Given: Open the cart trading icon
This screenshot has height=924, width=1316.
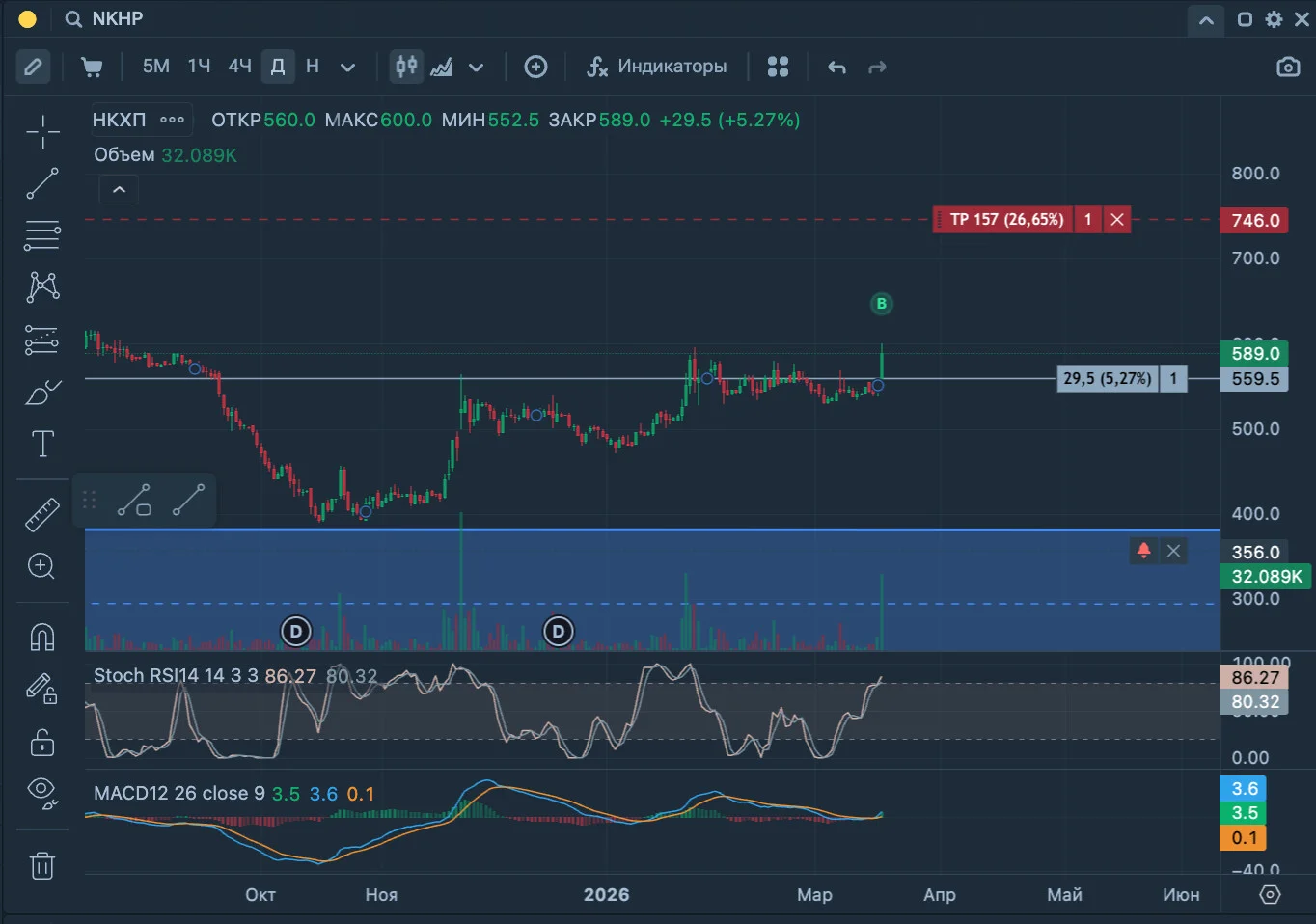Looking at the screenshot, I should 92,67.
